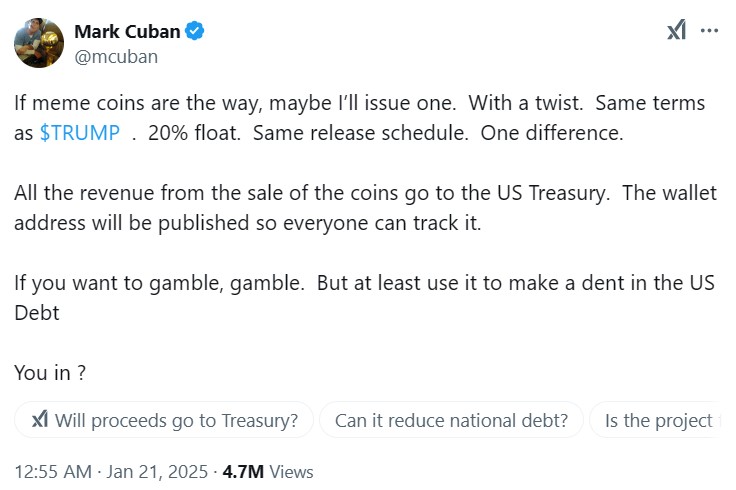Viewport: 736px width, 490px height.
Task: Click the Grok icon beside the three dots
Action: click(x=677, y=31)
